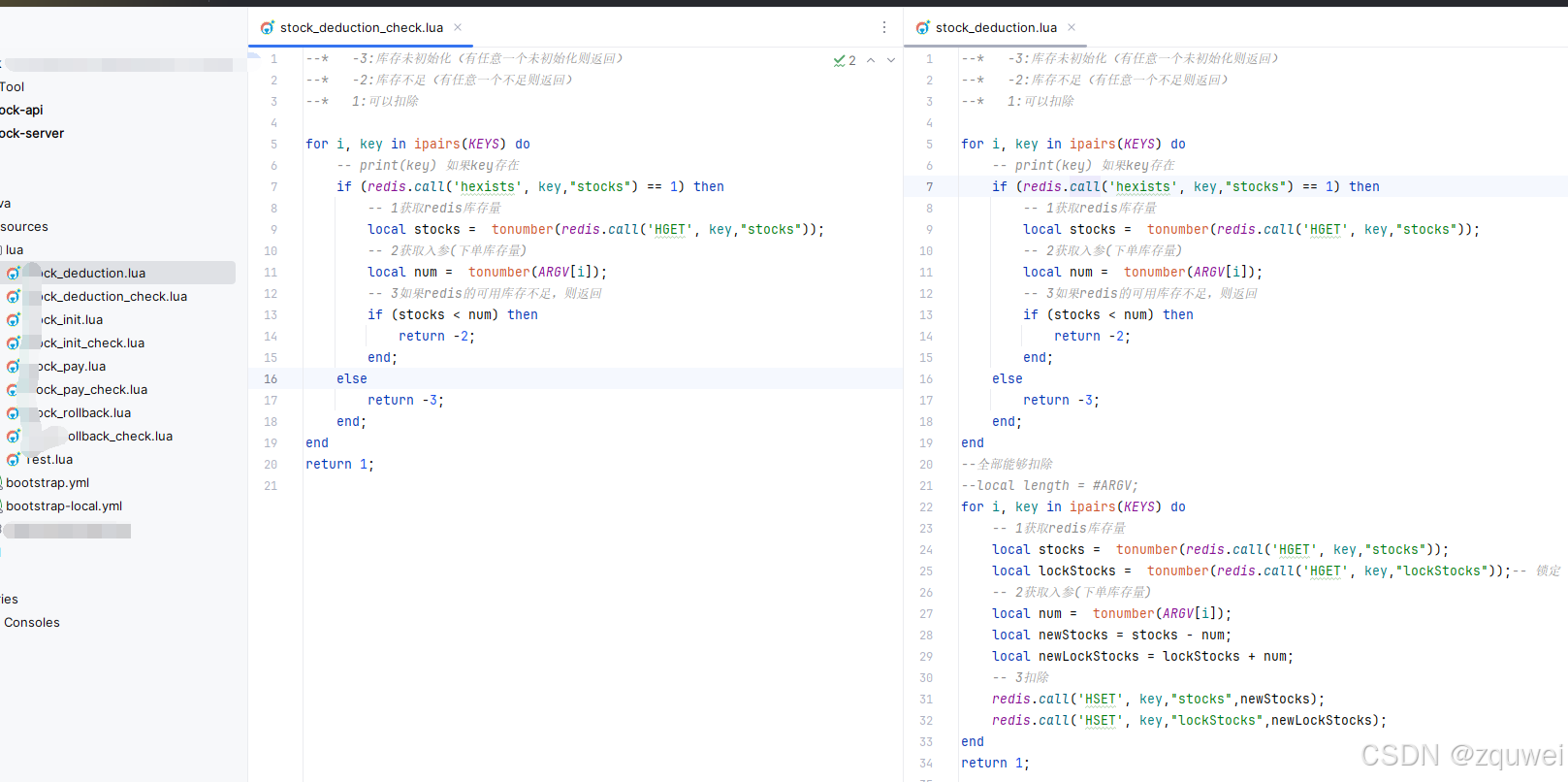1568x782 pixels.
Task: Click Lua icon of ck_init.lua in tree
Action: click(14, 320)
